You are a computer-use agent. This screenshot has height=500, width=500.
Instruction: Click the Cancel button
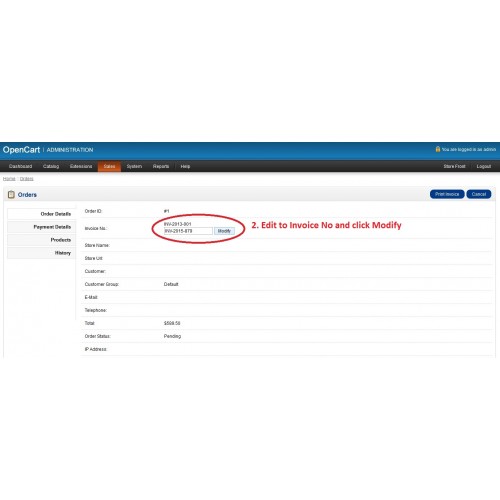(479, 194)
